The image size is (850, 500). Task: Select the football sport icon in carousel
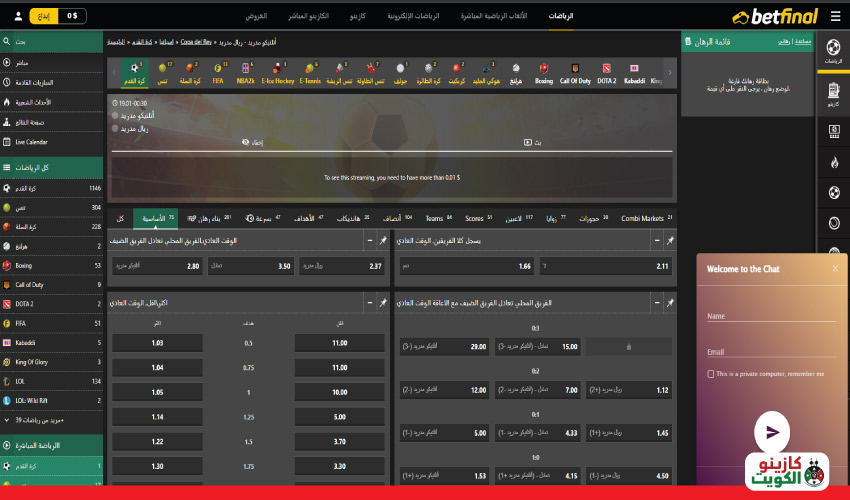(x=134, y=73)
